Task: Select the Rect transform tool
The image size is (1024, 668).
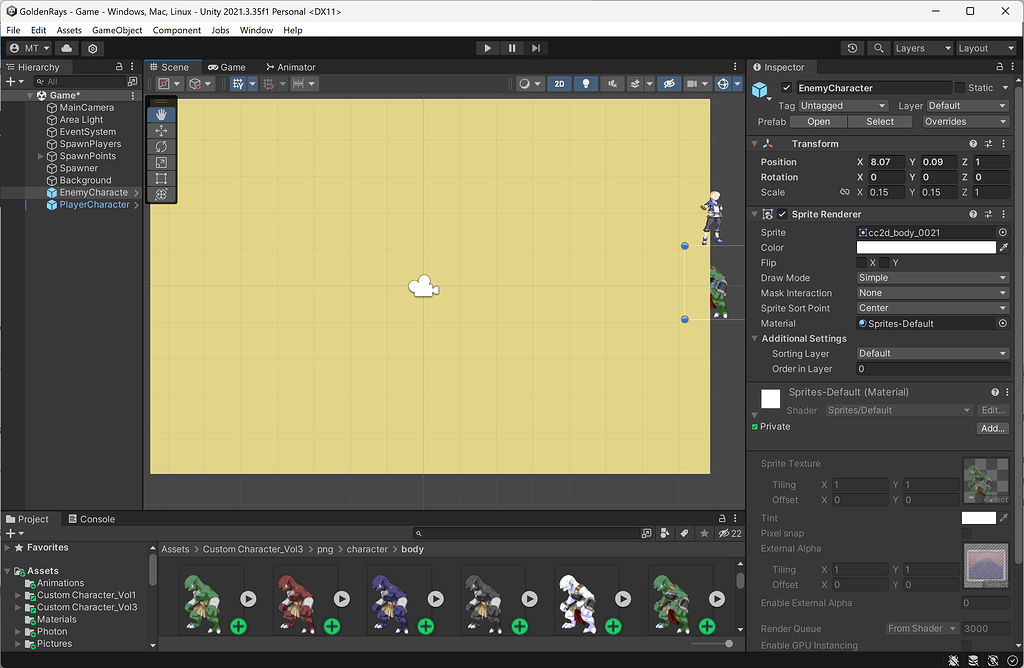Action: tap(161, 179)
